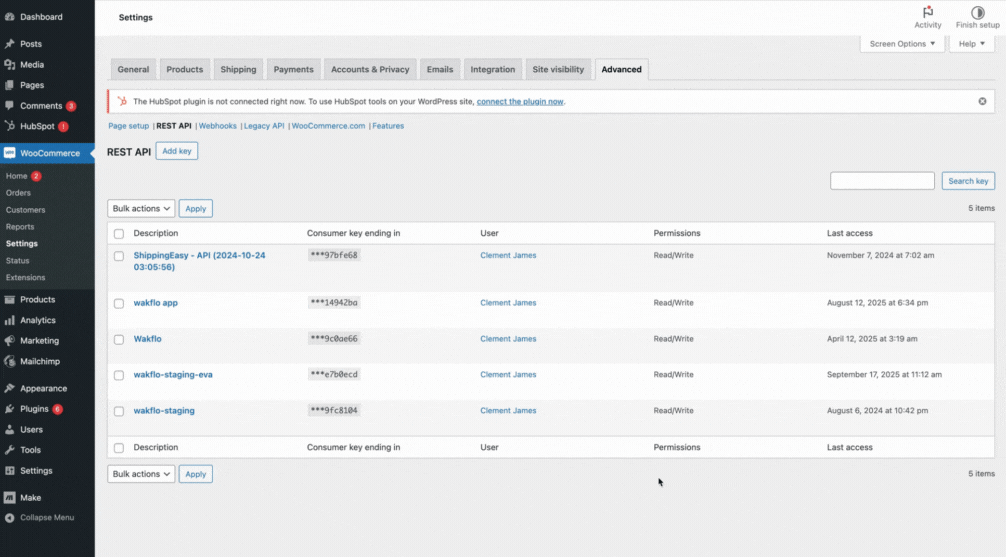Go to WooCommerce Customers submenu

[26, 210]
